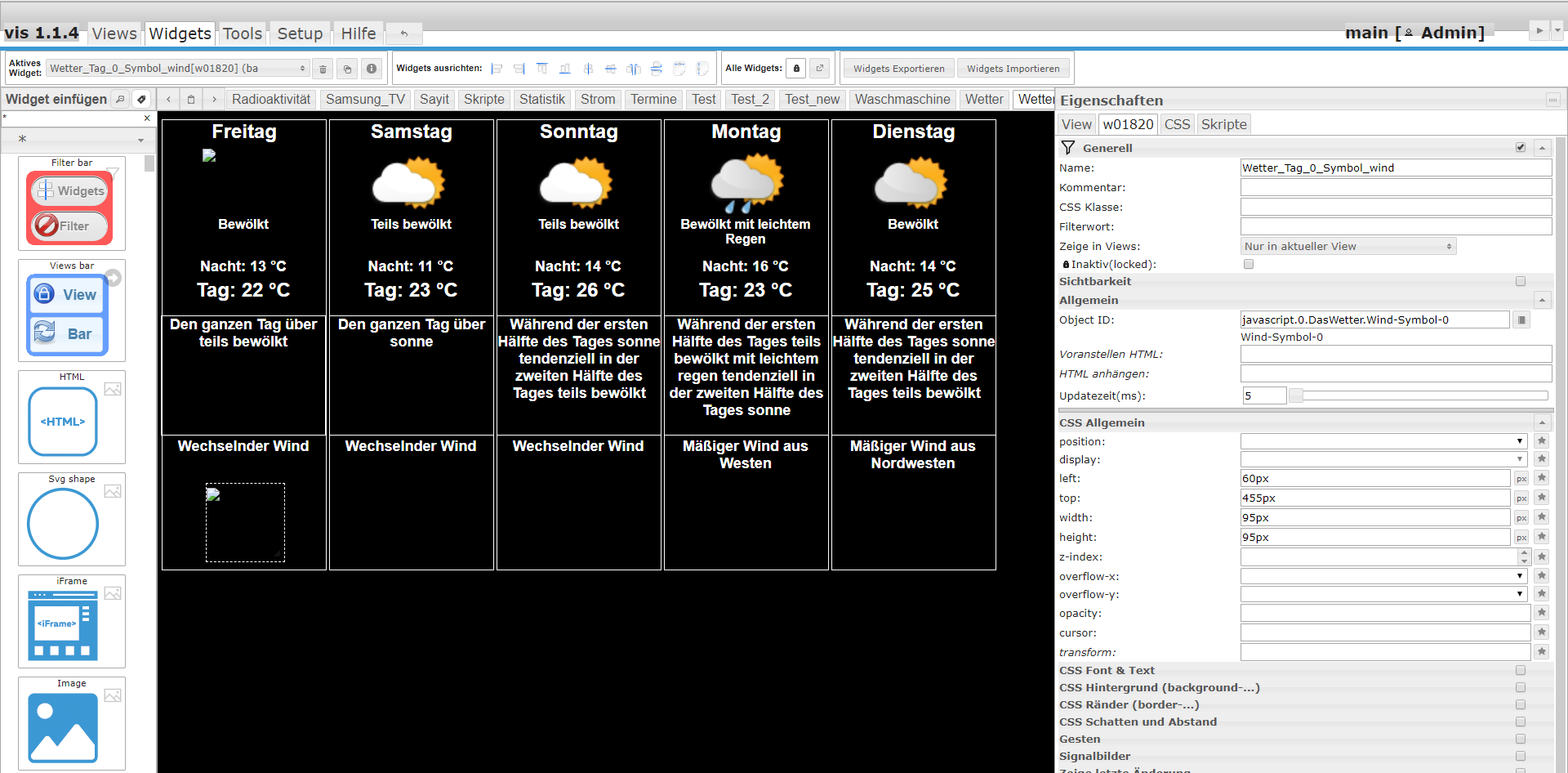Open the Zeige in Views dropdown
This screenshot has width=1568, height=773.
point(1348,246)
